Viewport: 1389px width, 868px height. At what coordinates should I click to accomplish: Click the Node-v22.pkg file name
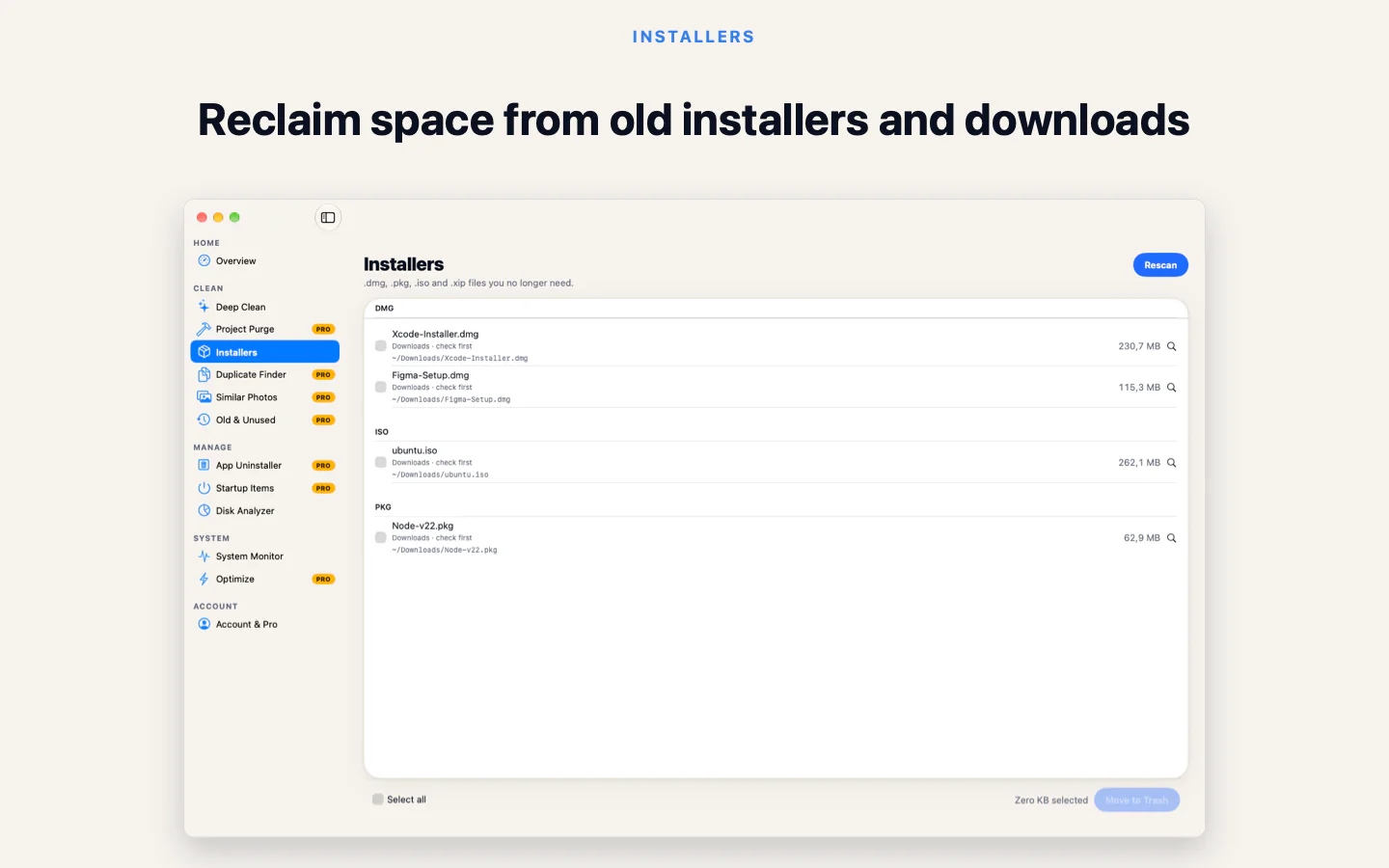[422, 526]
